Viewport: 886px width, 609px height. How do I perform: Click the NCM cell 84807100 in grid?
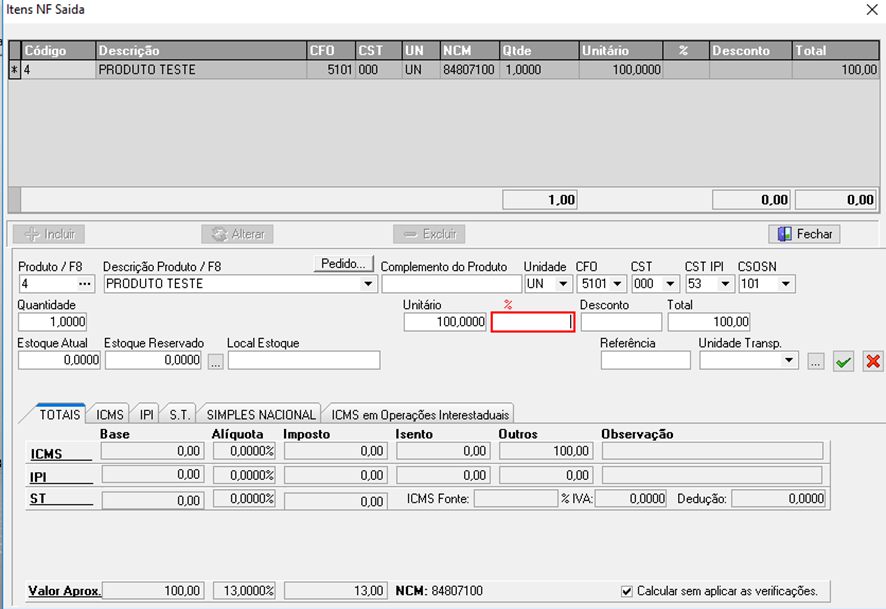470,69
